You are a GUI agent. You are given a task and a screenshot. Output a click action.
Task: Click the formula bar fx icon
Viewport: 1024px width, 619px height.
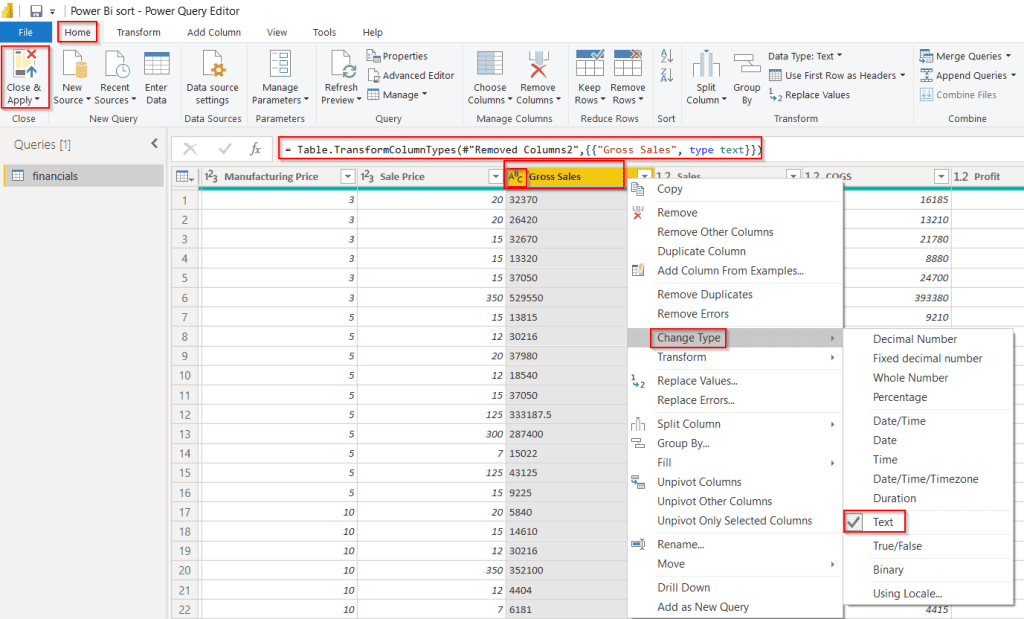click(x=255, y=150)
